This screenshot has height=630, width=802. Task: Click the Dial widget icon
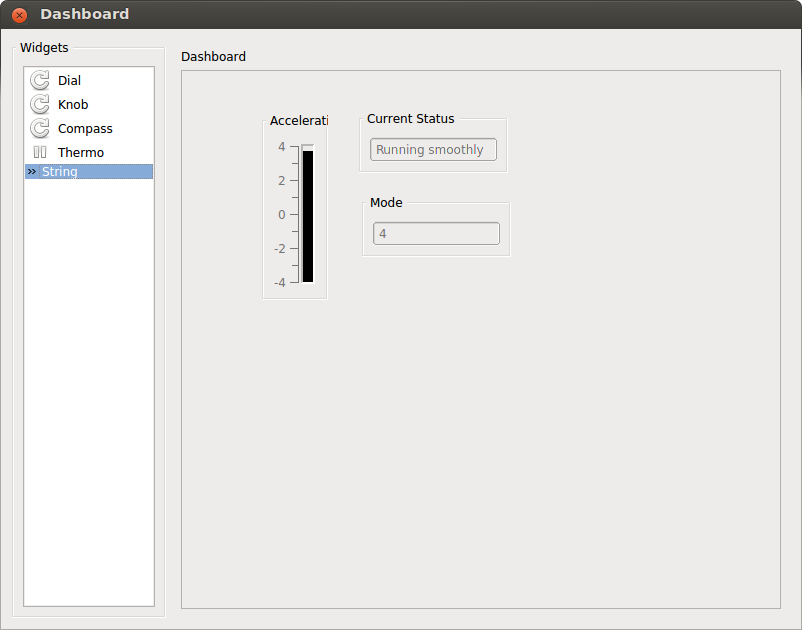(x=39, y=80)
